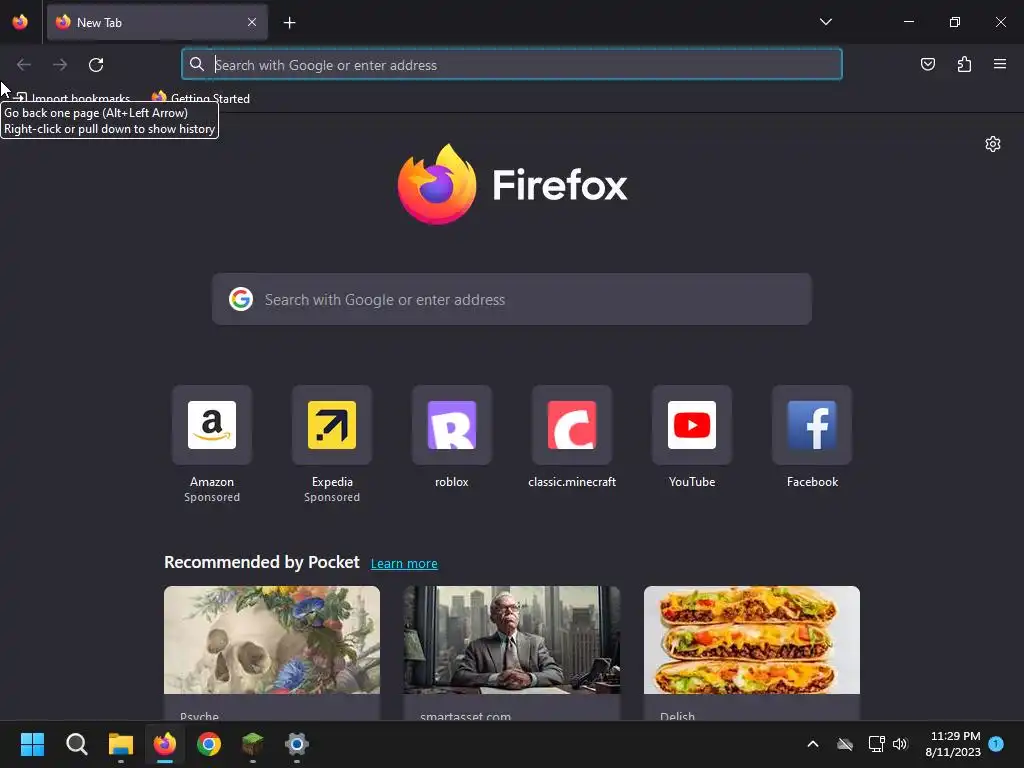Screen dimensions: 1024x768
Task: Open the Extensions puzzle icon
Action: point(964,64)
